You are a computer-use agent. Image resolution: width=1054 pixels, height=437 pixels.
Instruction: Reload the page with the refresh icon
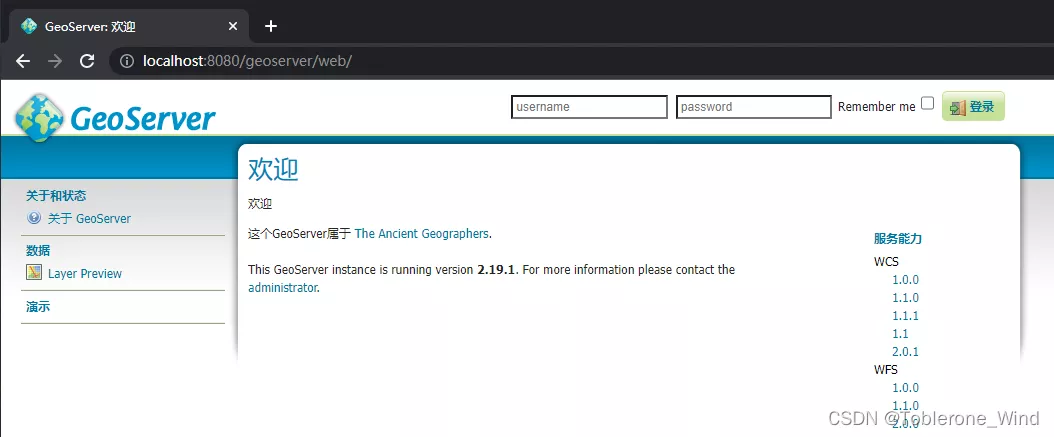(87, 61)
